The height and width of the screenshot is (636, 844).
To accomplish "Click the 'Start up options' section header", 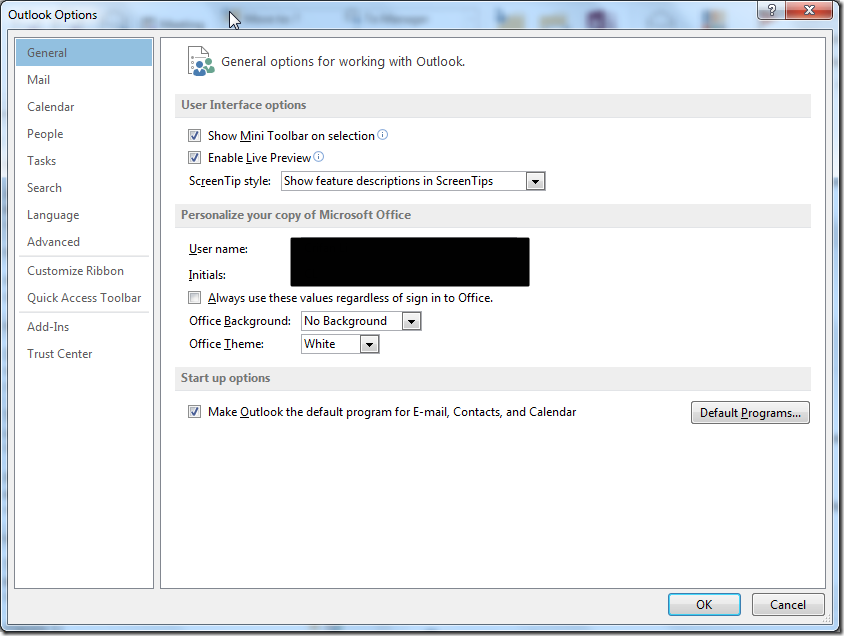I will click(225, 378).
